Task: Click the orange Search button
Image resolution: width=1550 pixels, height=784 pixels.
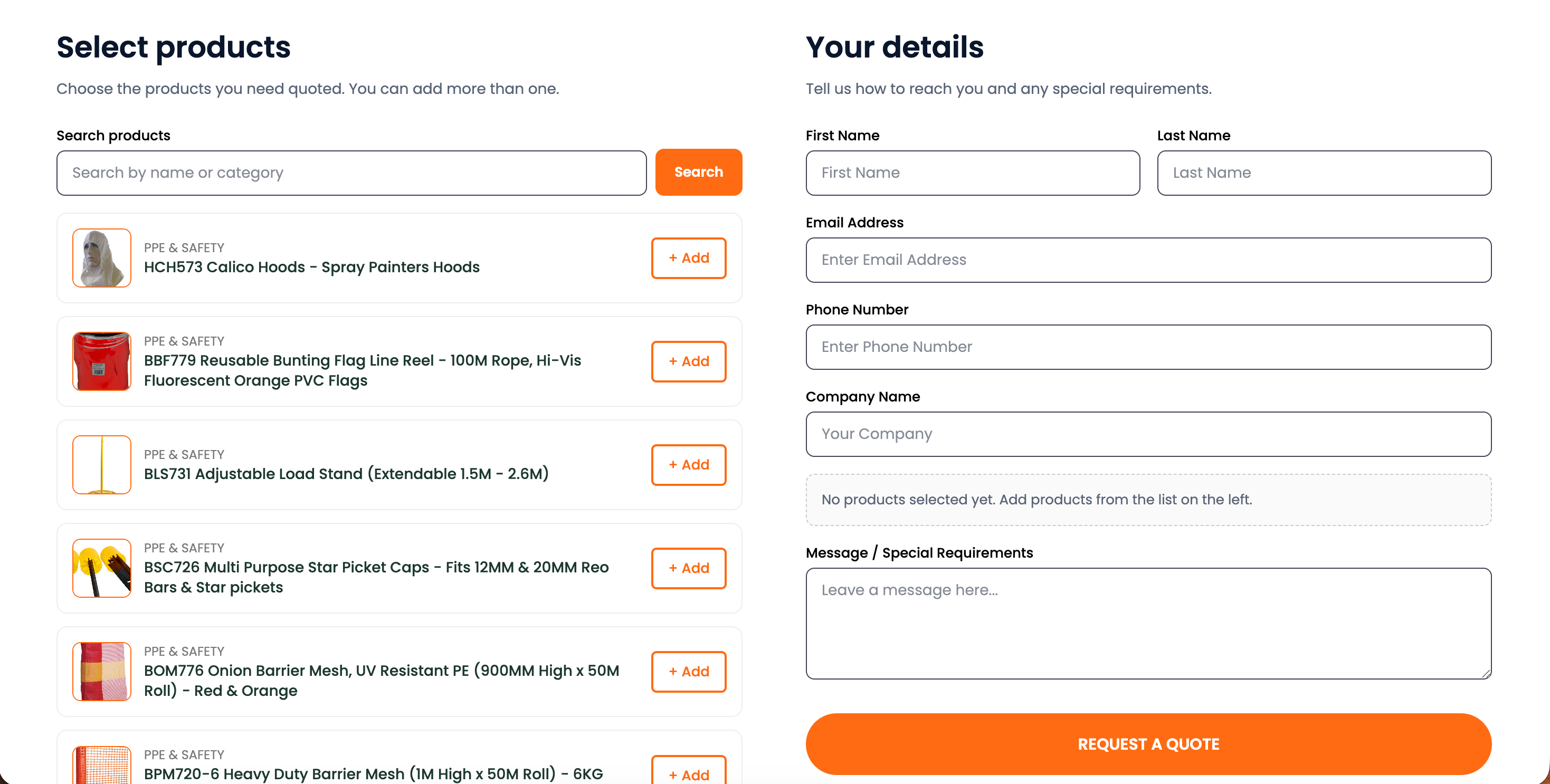Action: pyautogui.click(x=699, y=172)
